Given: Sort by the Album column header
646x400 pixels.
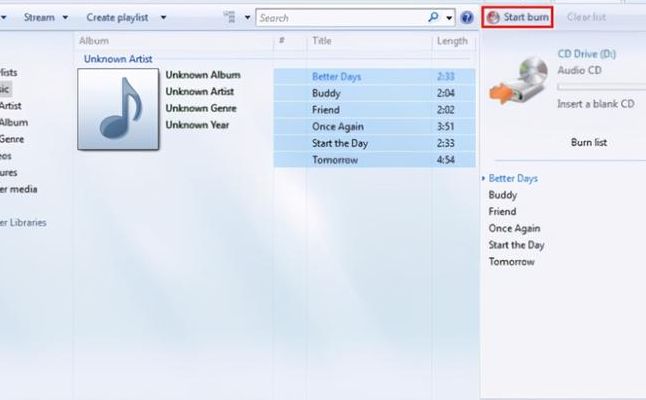Looking at the screenshot, I should click(x=94, y=41).
